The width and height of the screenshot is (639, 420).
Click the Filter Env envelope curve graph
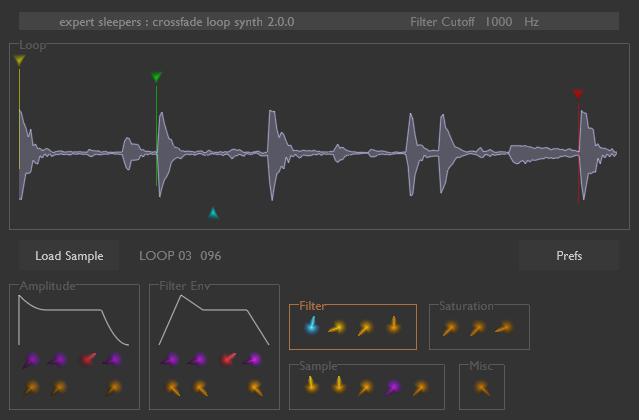click(214, 321)
